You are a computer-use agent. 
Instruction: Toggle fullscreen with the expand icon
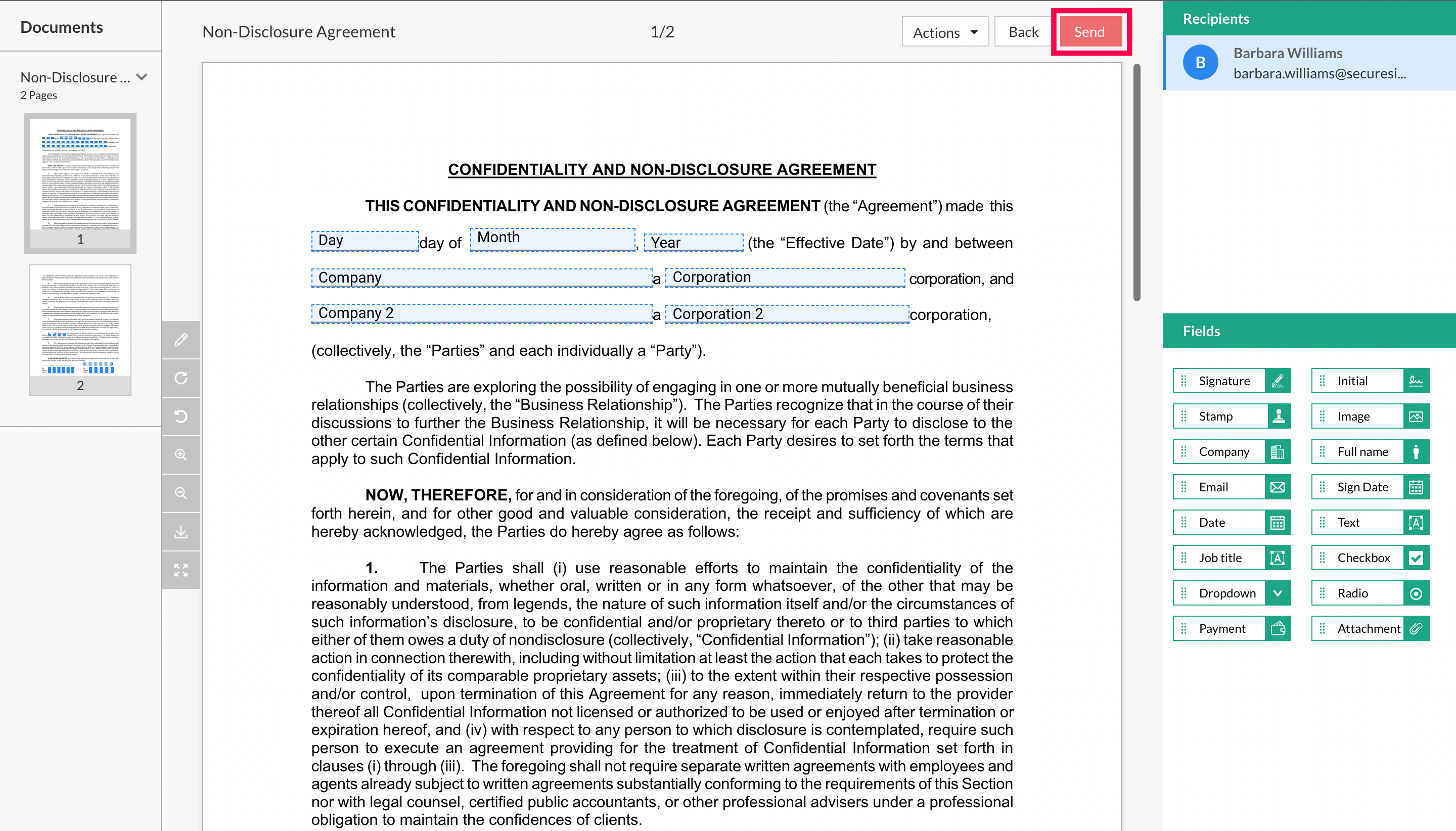(181, 570)
